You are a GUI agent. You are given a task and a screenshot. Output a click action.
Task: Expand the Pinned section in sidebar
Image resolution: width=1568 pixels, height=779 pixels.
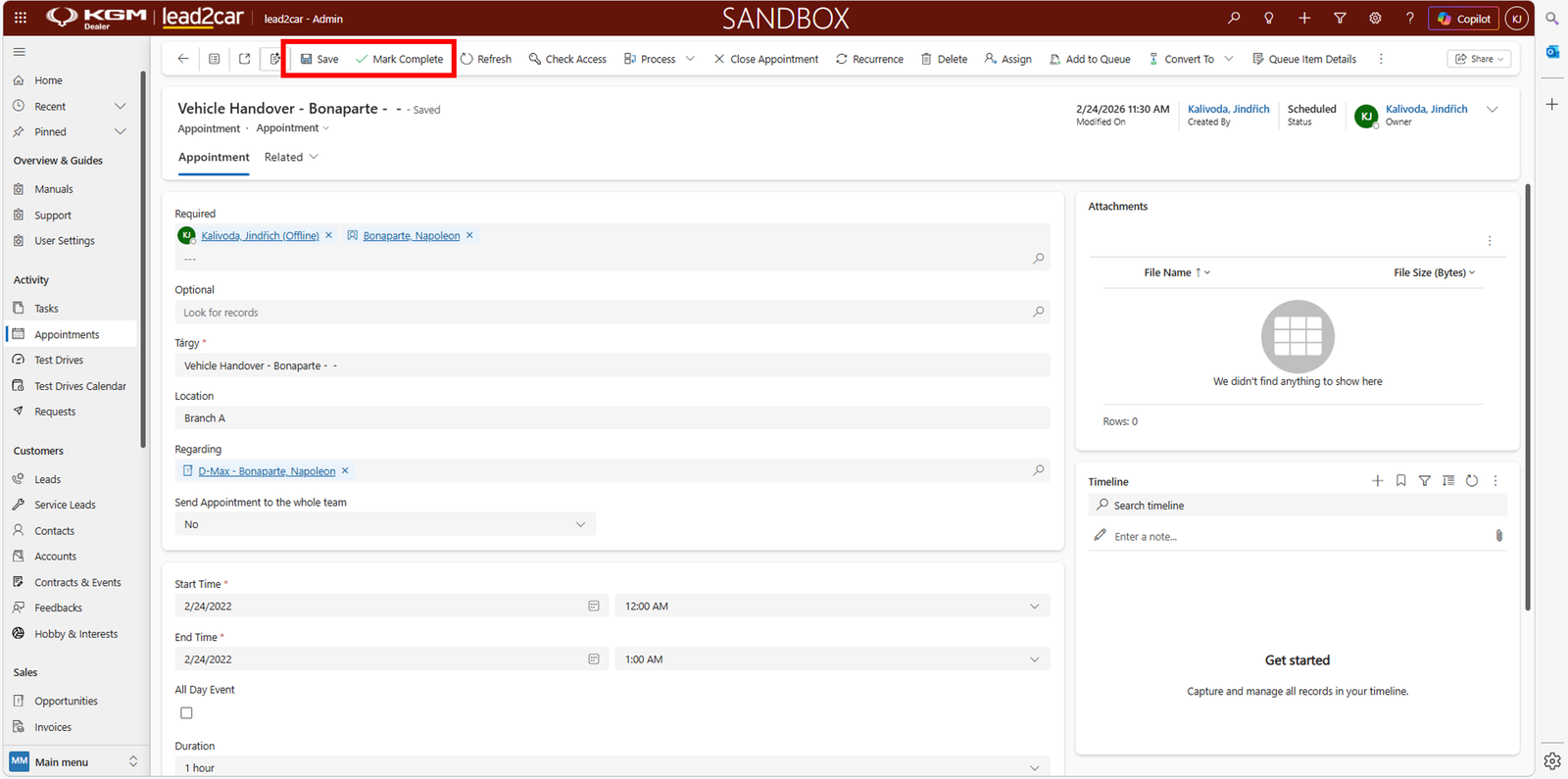pos(121,131)
